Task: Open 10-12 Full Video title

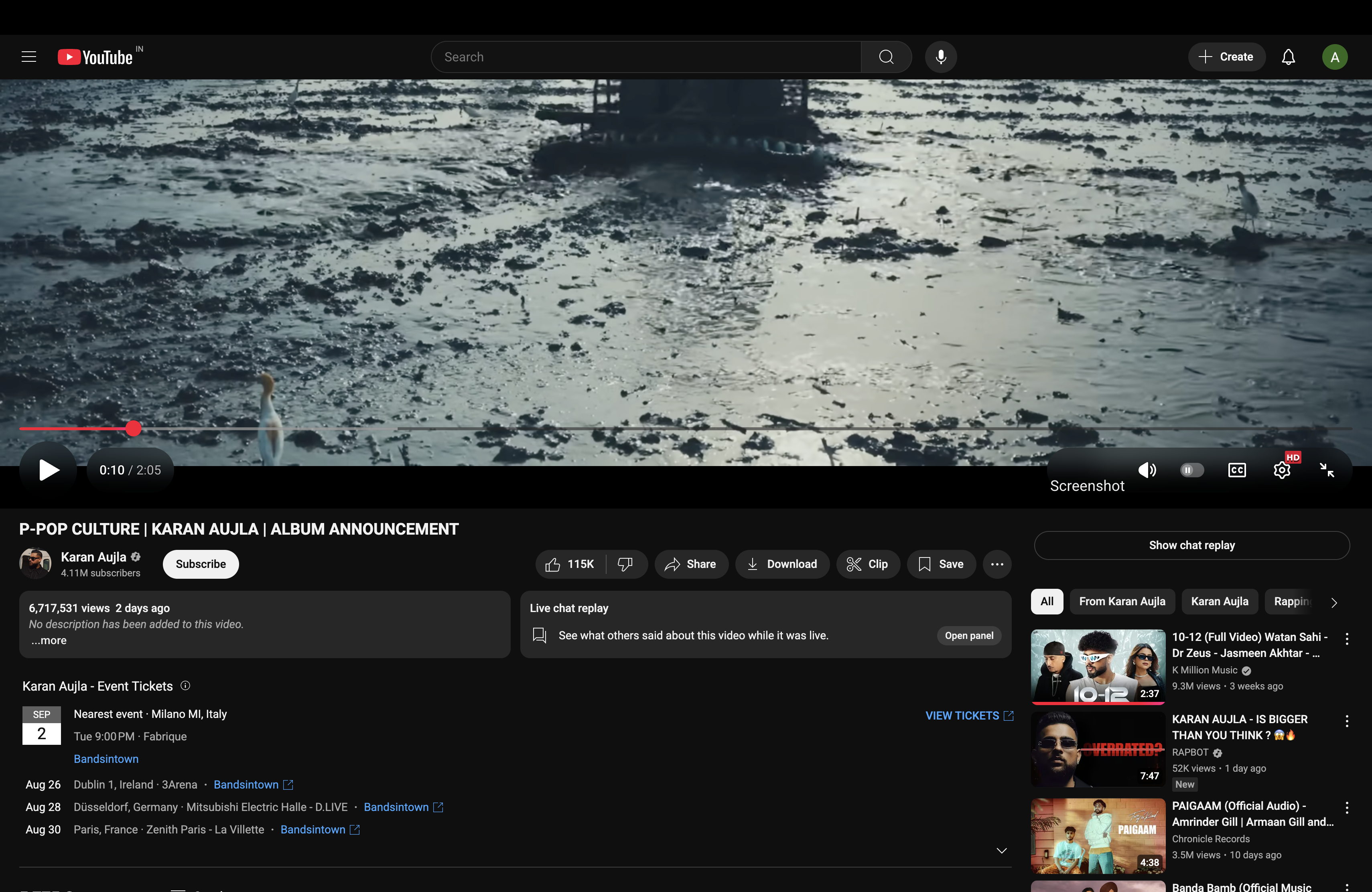Action: point(1249,645)
